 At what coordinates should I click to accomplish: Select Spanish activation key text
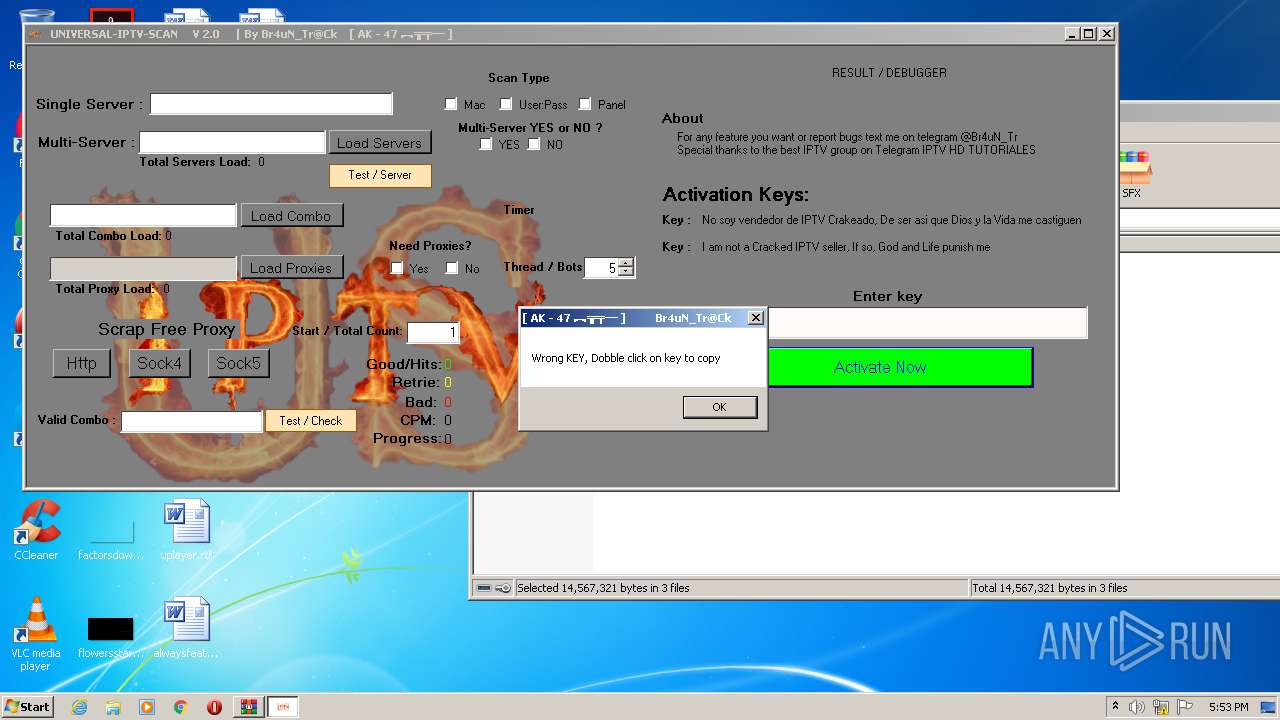tap(891, 220)
